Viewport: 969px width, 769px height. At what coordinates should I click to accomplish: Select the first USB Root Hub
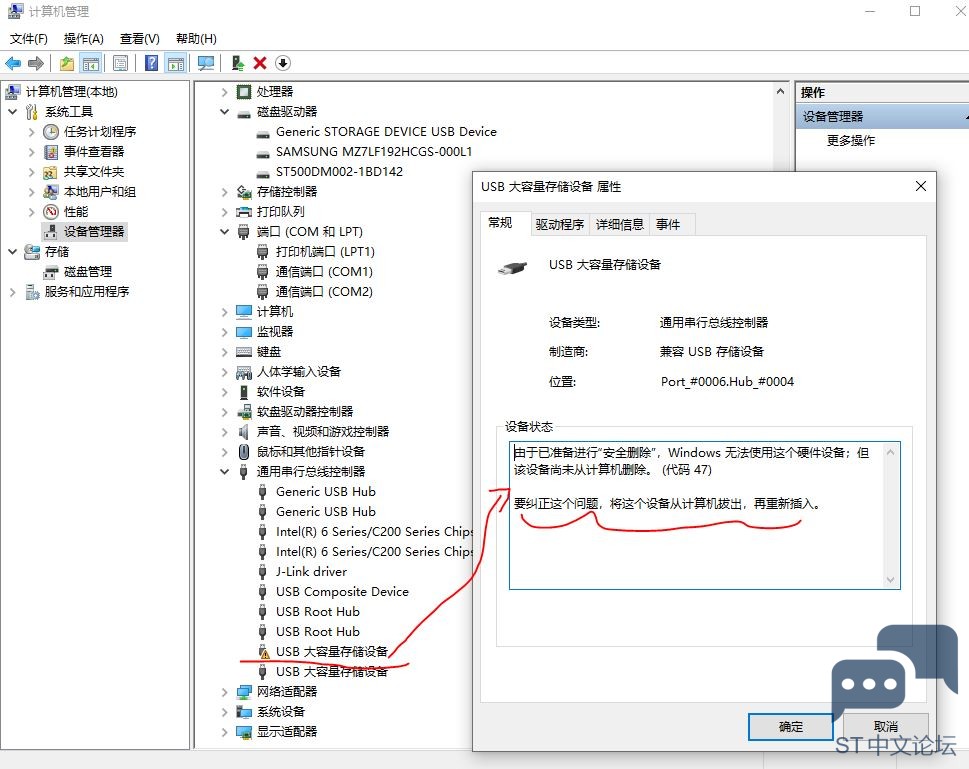tap(318, 611)
